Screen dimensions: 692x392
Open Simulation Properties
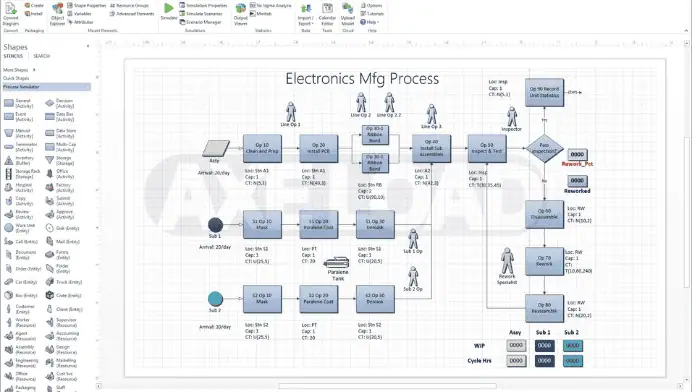[203, 5]
